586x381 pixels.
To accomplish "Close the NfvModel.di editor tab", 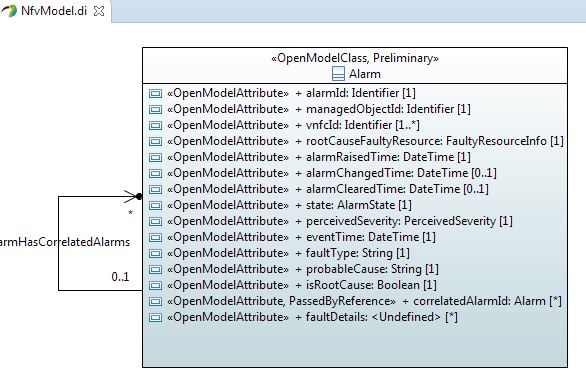I will tap(99, 11).
